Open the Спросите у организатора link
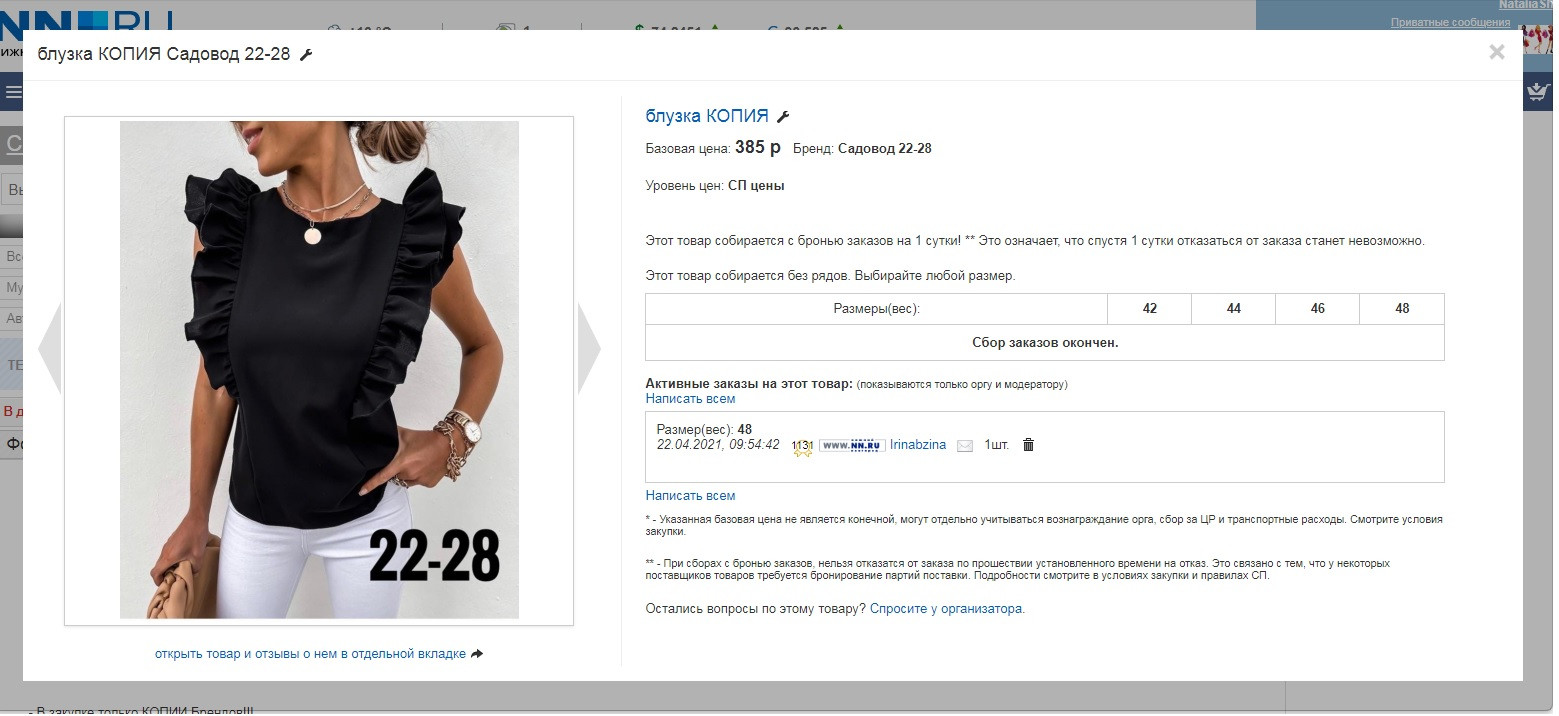The width and height of the screenshot is (1559, 716). point(947,608)
